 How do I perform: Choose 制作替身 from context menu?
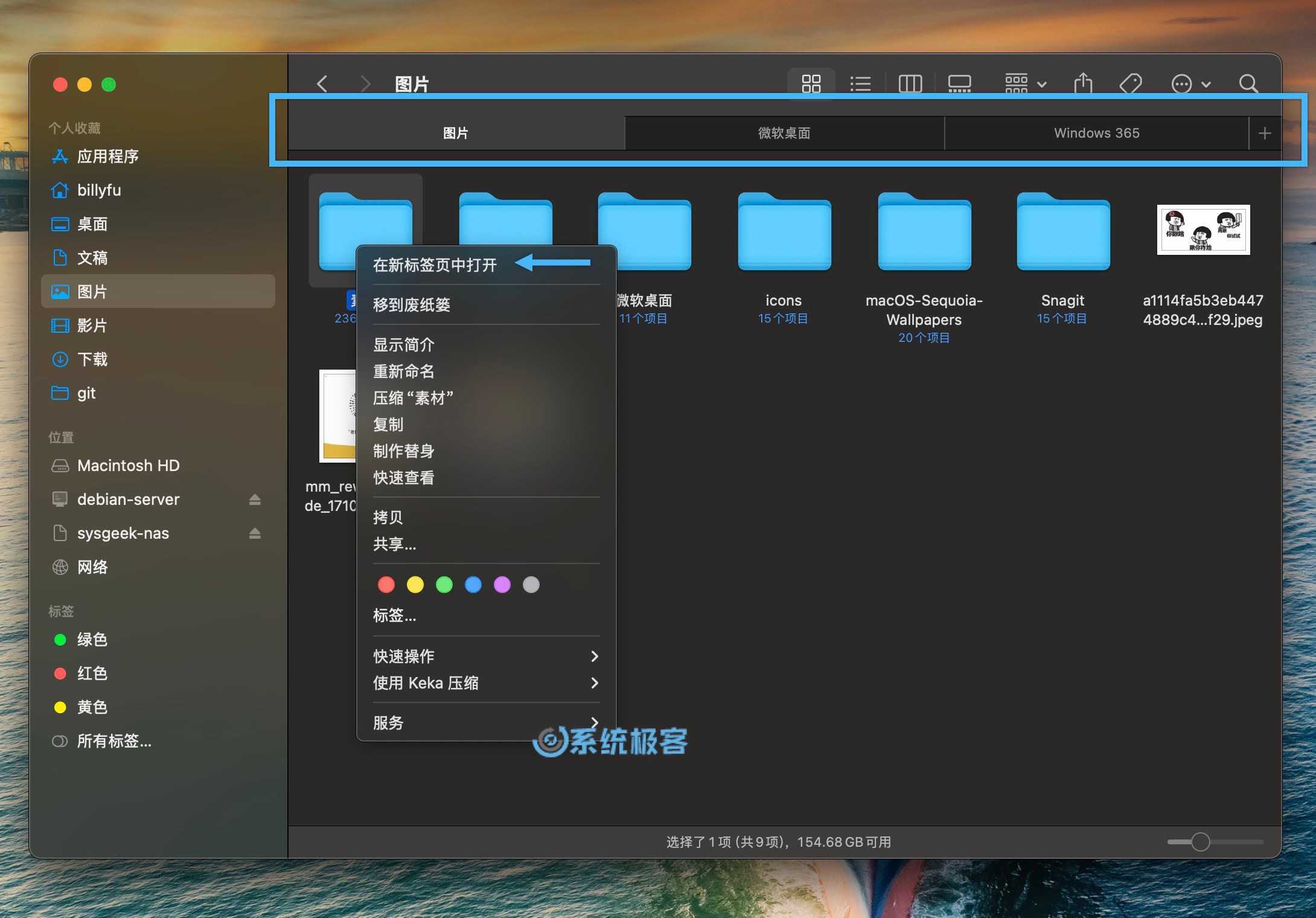(487, 451)
